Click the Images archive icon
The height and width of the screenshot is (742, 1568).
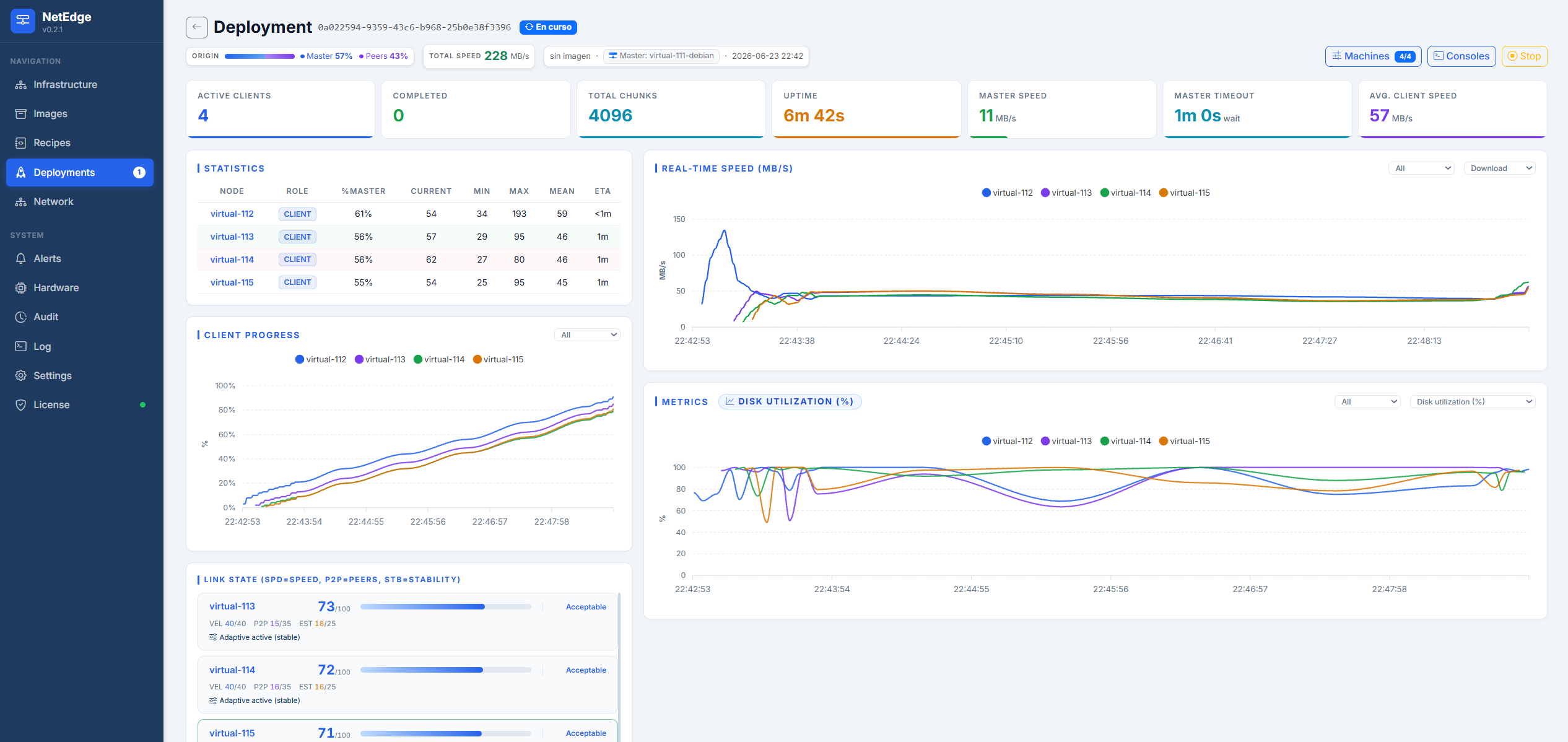pos(21,114)
